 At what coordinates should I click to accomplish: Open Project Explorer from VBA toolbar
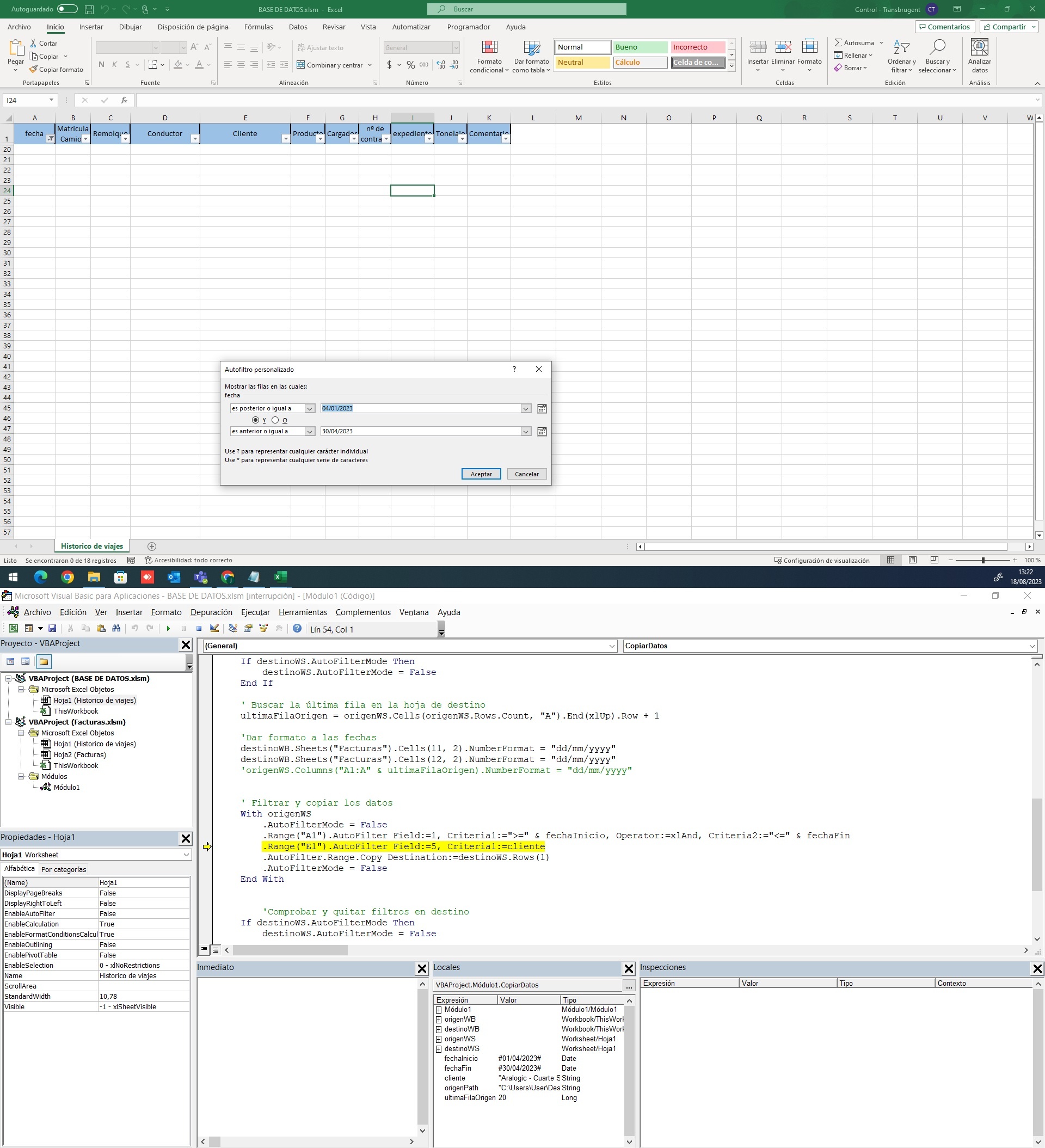click(233, 629)
